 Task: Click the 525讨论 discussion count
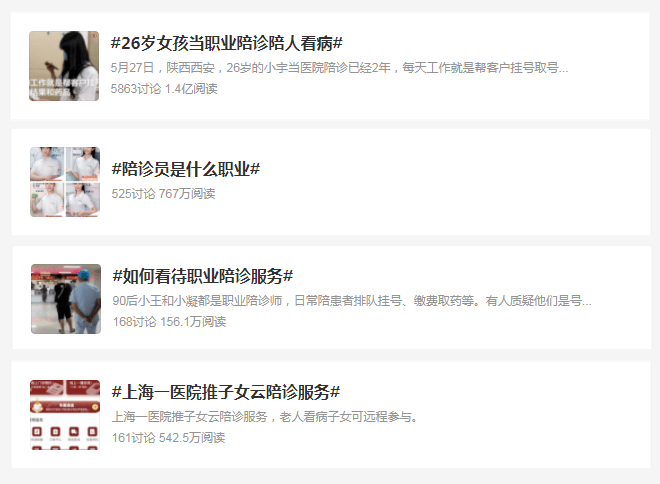tap(133, 194)
